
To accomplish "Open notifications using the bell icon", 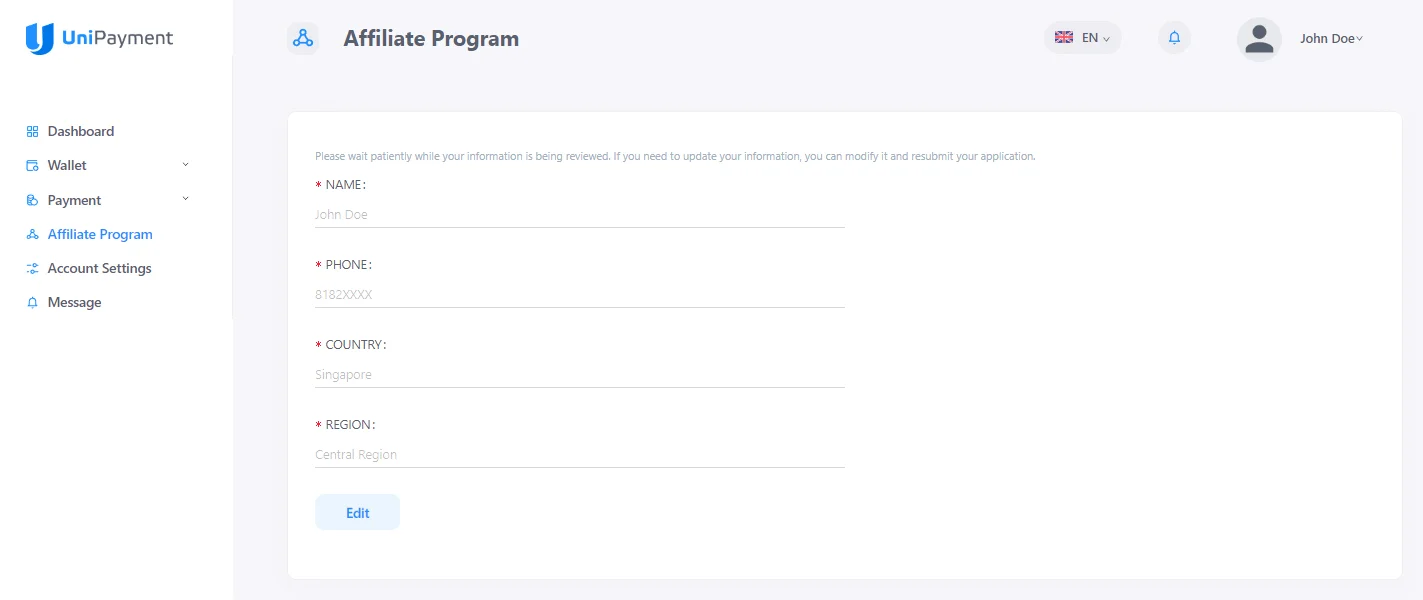I will point(1173,37).
